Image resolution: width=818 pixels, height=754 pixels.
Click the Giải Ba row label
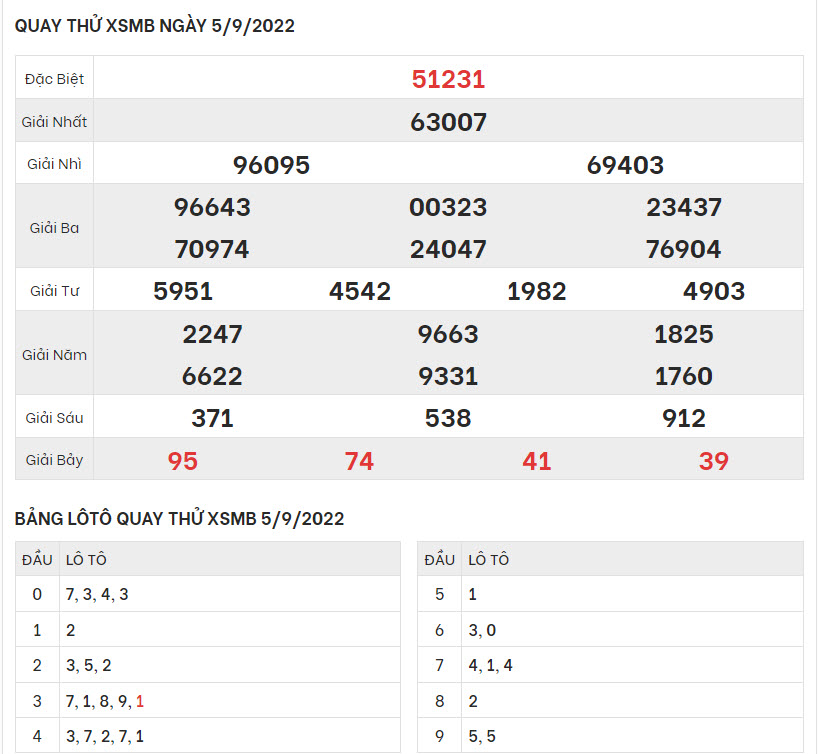[54, 228]
